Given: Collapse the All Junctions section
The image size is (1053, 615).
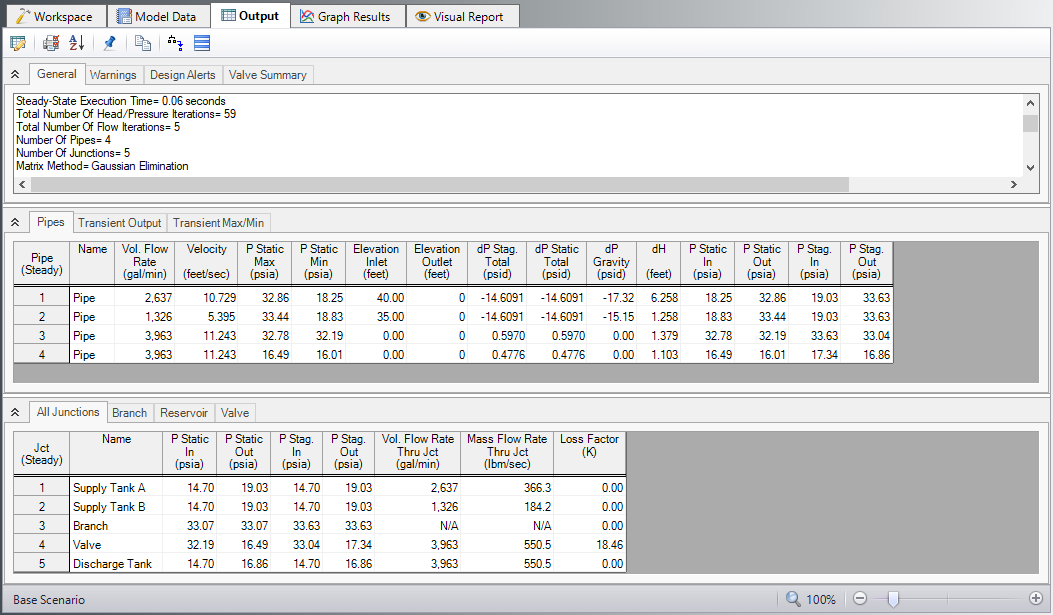Looking at the screenshot, I should [14, 411].
